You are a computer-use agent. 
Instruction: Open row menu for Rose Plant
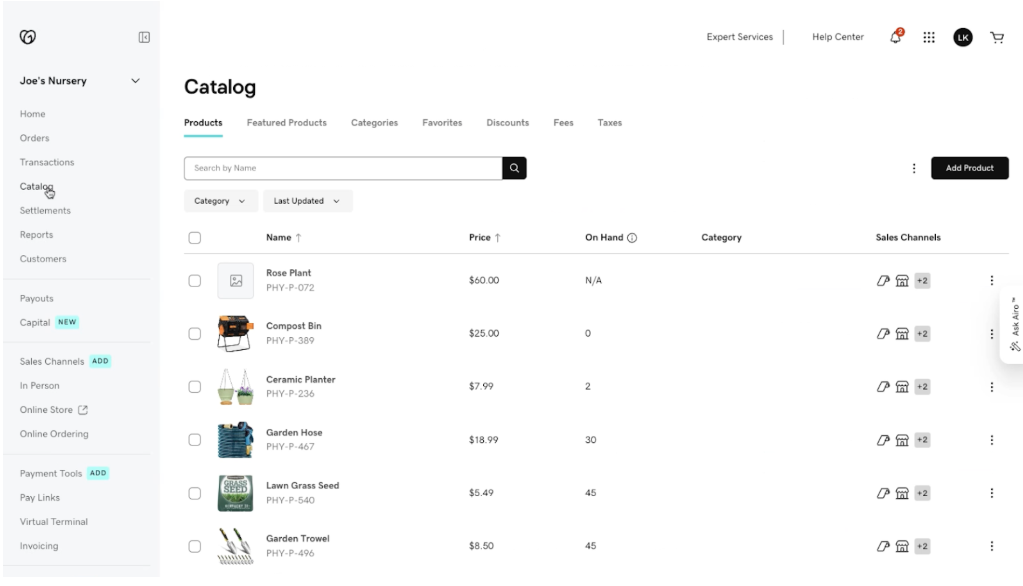[x=992, y=281]
